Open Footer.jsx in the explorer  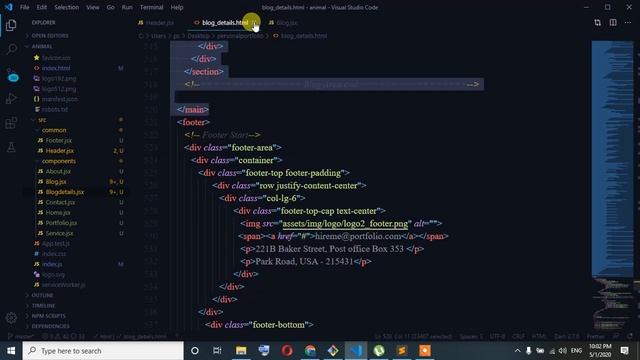click(x=58, y=140)
